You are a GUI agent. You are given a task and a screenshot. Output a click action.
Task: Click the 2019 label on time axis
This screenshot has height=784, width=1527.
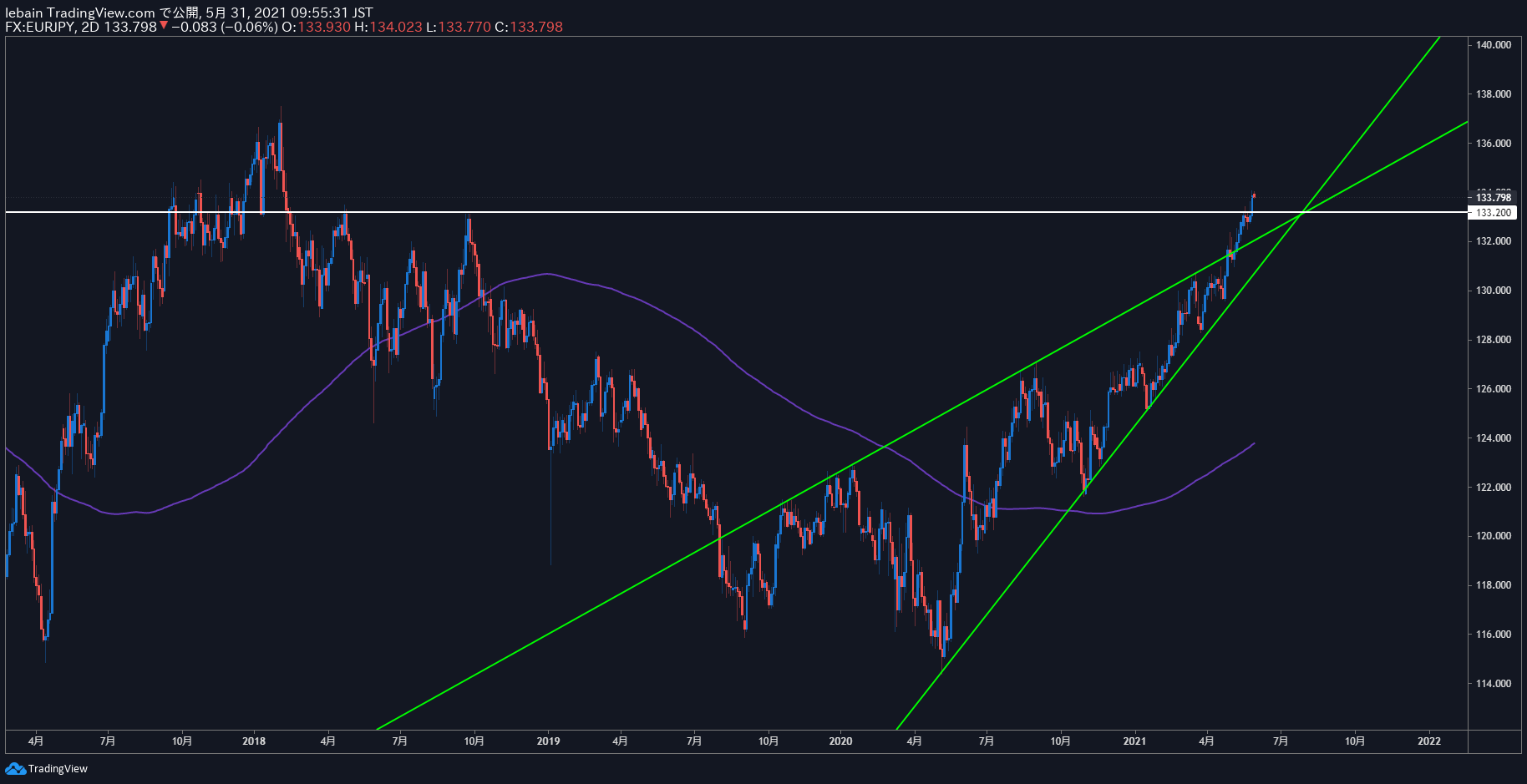point(548,741)
